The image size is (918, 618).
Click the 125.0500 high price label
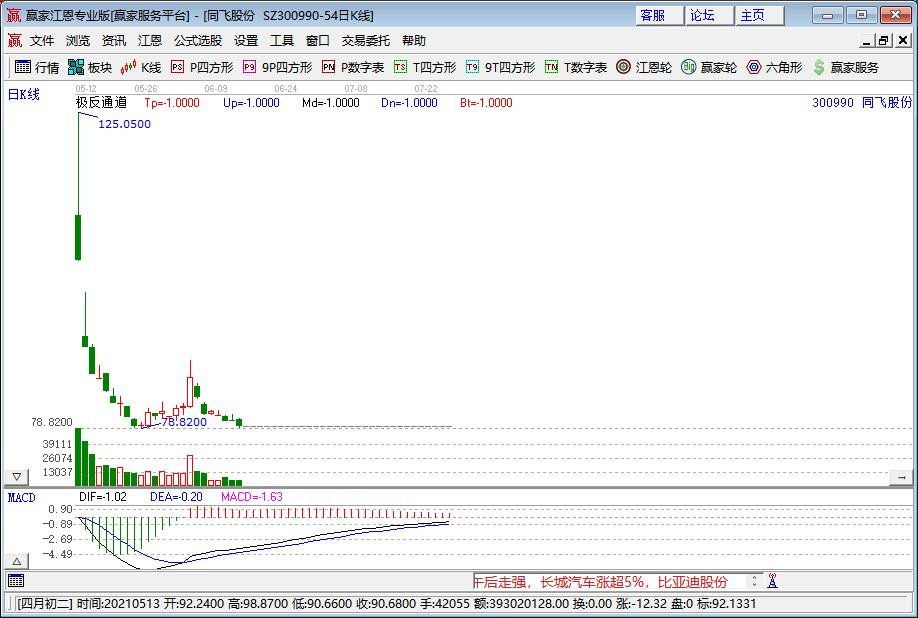point(125,124)
